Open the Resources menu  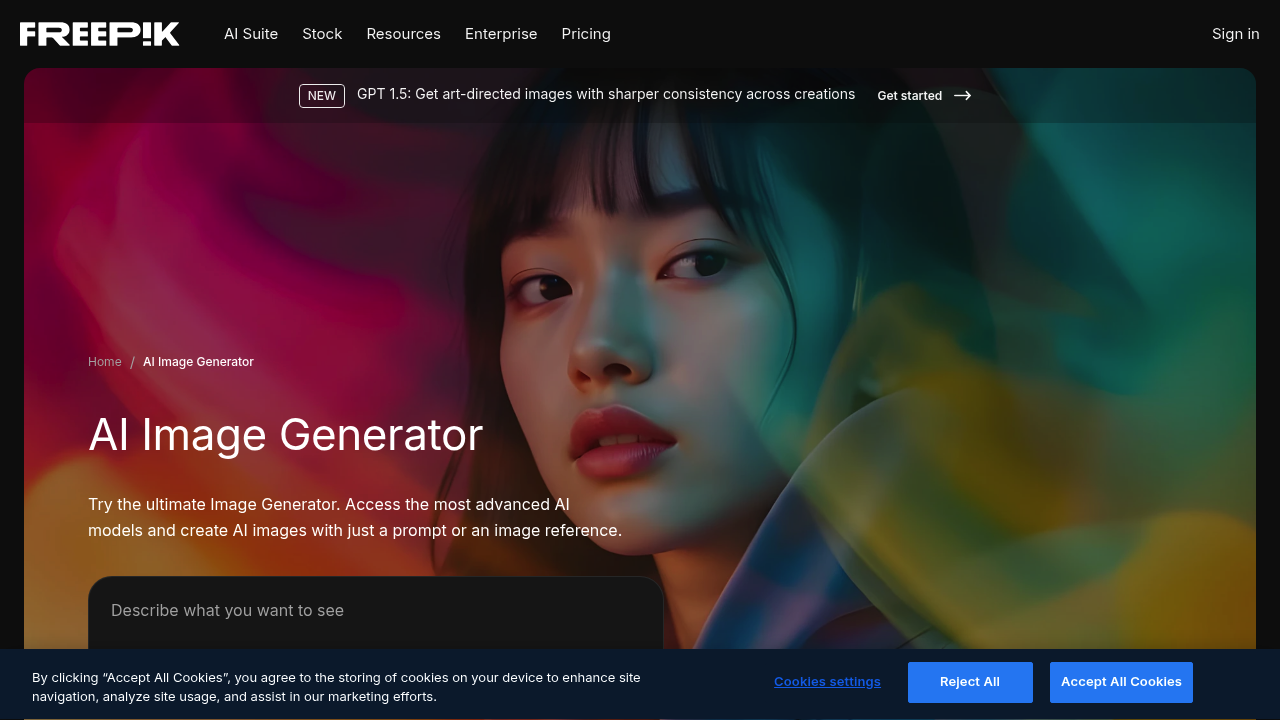403,33
